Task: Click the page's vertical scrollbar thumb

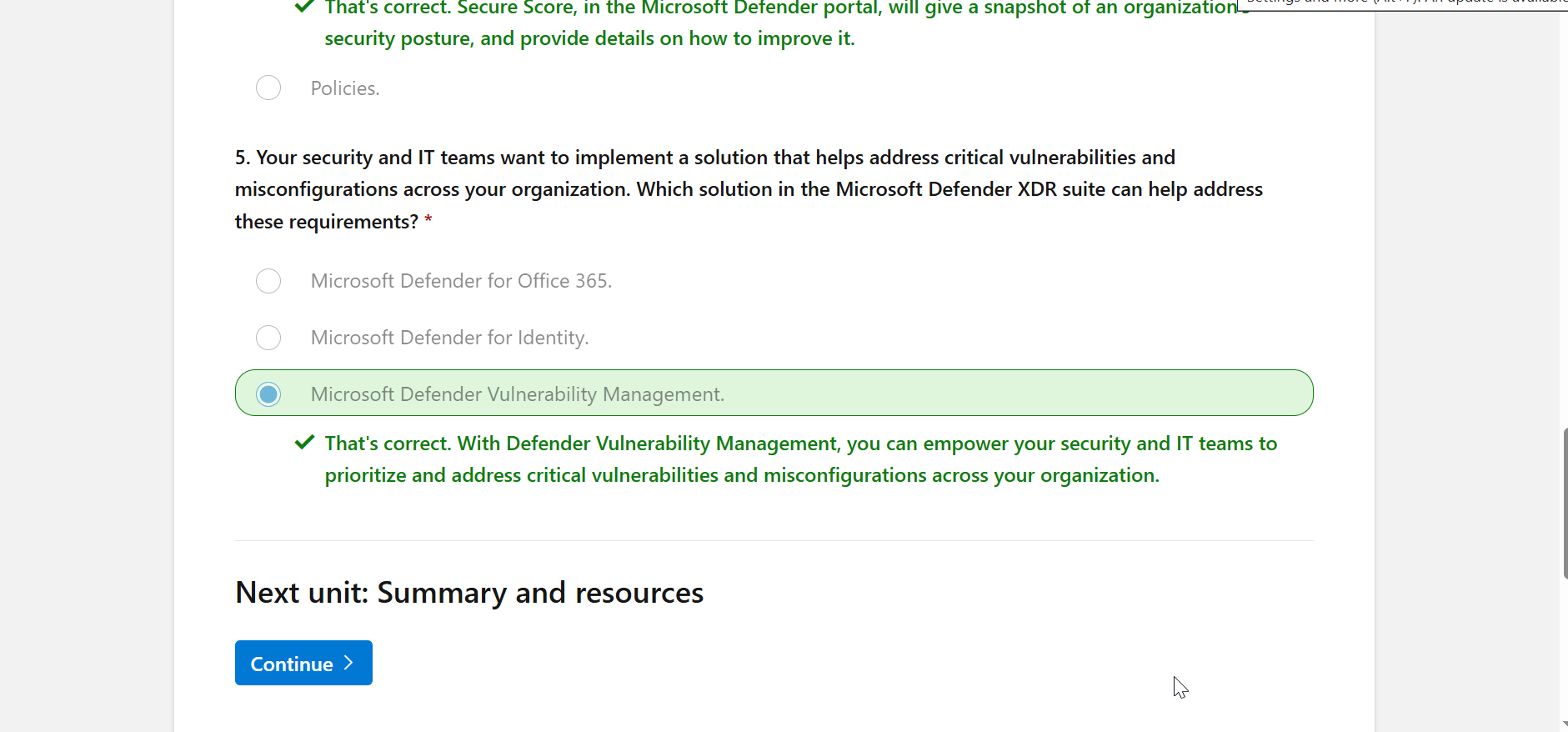Action: coord(1565,503)
